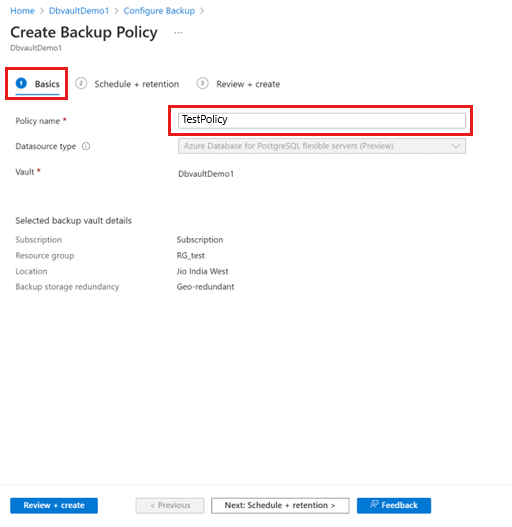Click the blue Review + create button
The width and height of the screenshot is (512, 527).
(54, 505)
